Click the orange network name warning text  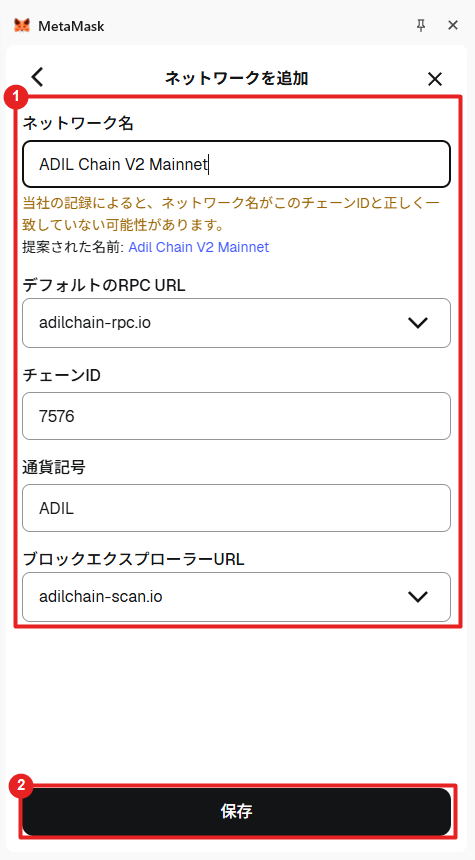[231, 214]
